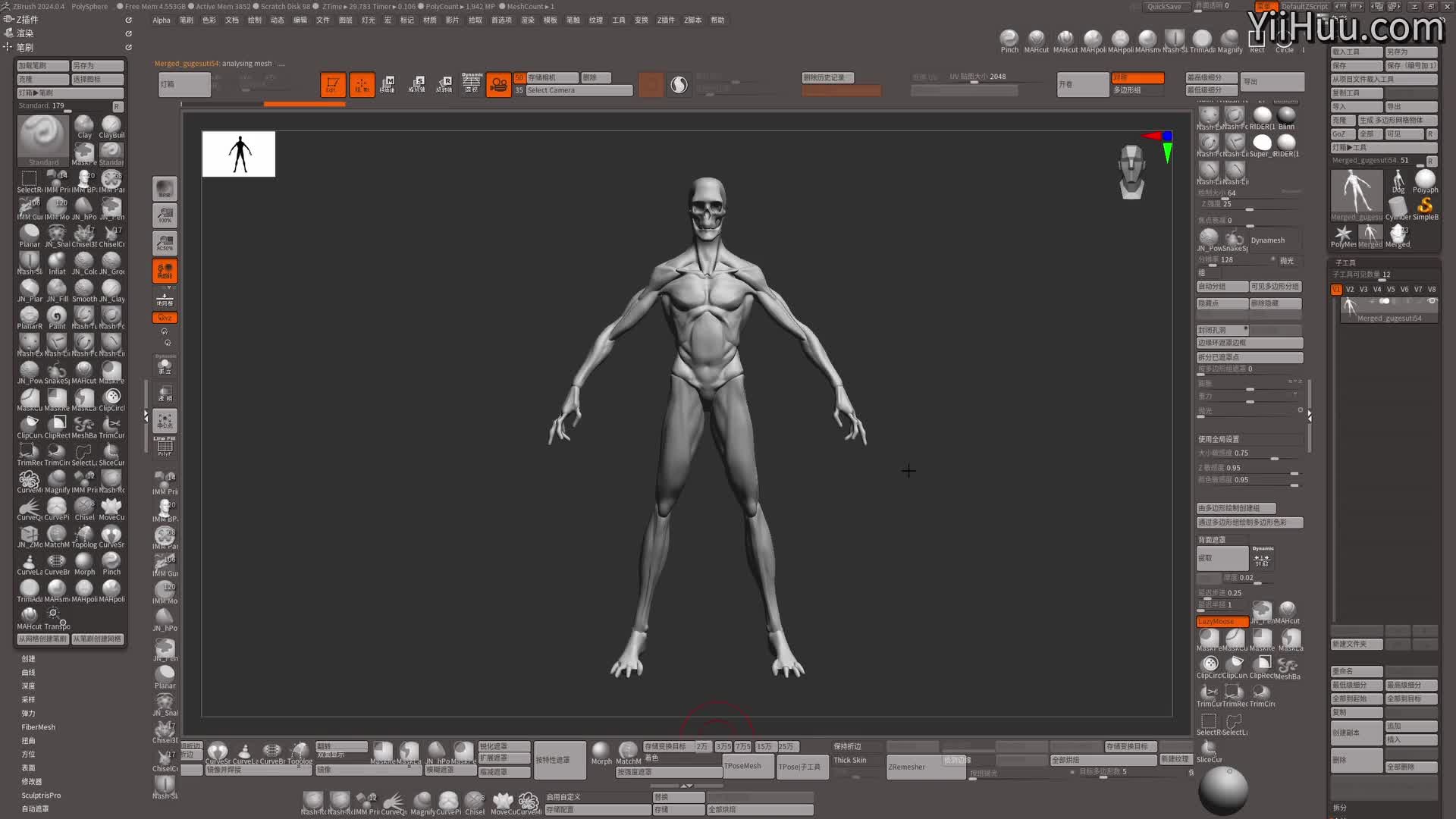Toggle visibility eye on Merged_gugesuti54 subtool

point(1432,302)
